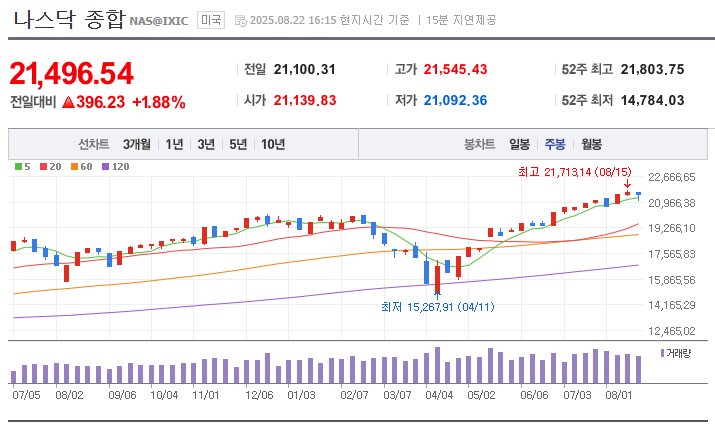Click the 12,465.02 axis value
This screenshot has width=715, height=430.
pos(672,331)
